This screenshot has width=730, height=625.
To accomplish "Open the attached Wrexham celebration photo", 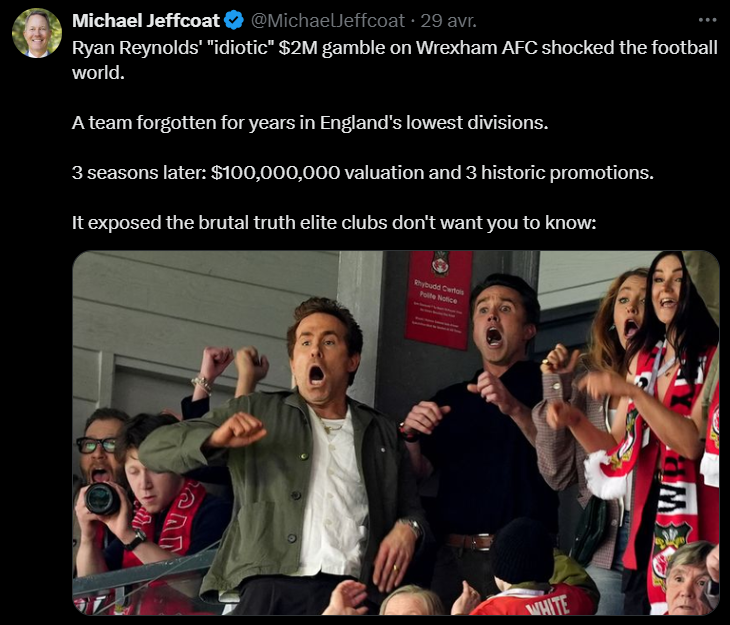I will pos(396,433).
